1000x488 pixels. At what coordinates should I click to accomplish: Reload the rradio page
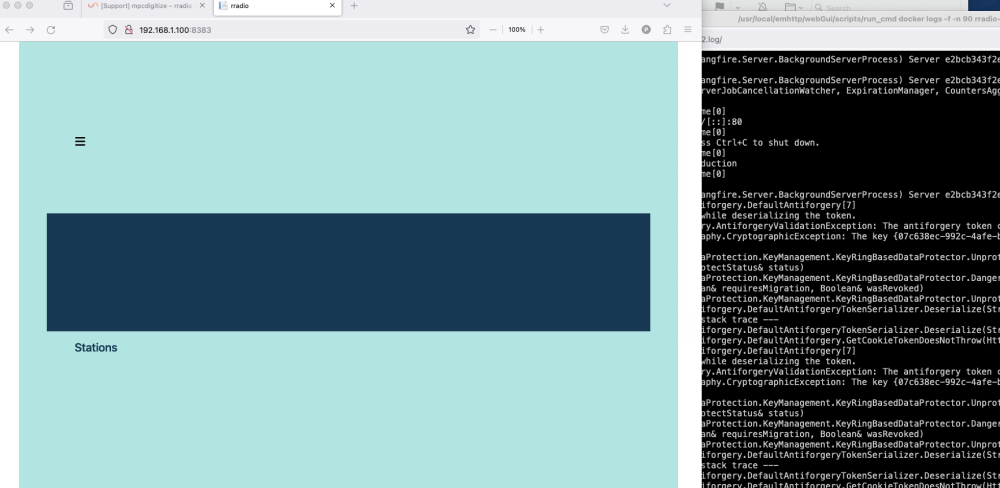(51, 30)
